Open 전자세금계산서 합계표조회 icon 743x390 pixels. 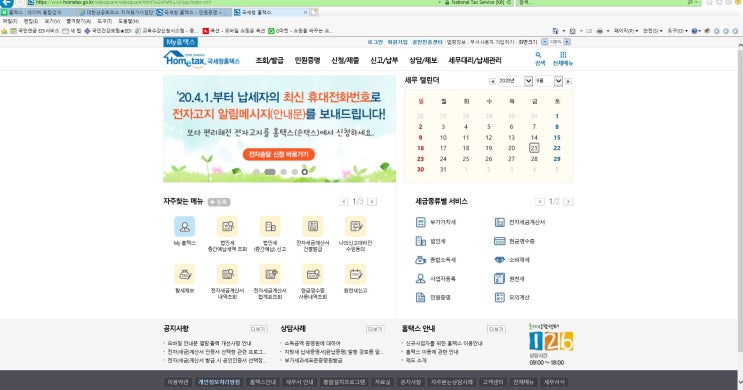pyautogui.click(x=270, y=274)
